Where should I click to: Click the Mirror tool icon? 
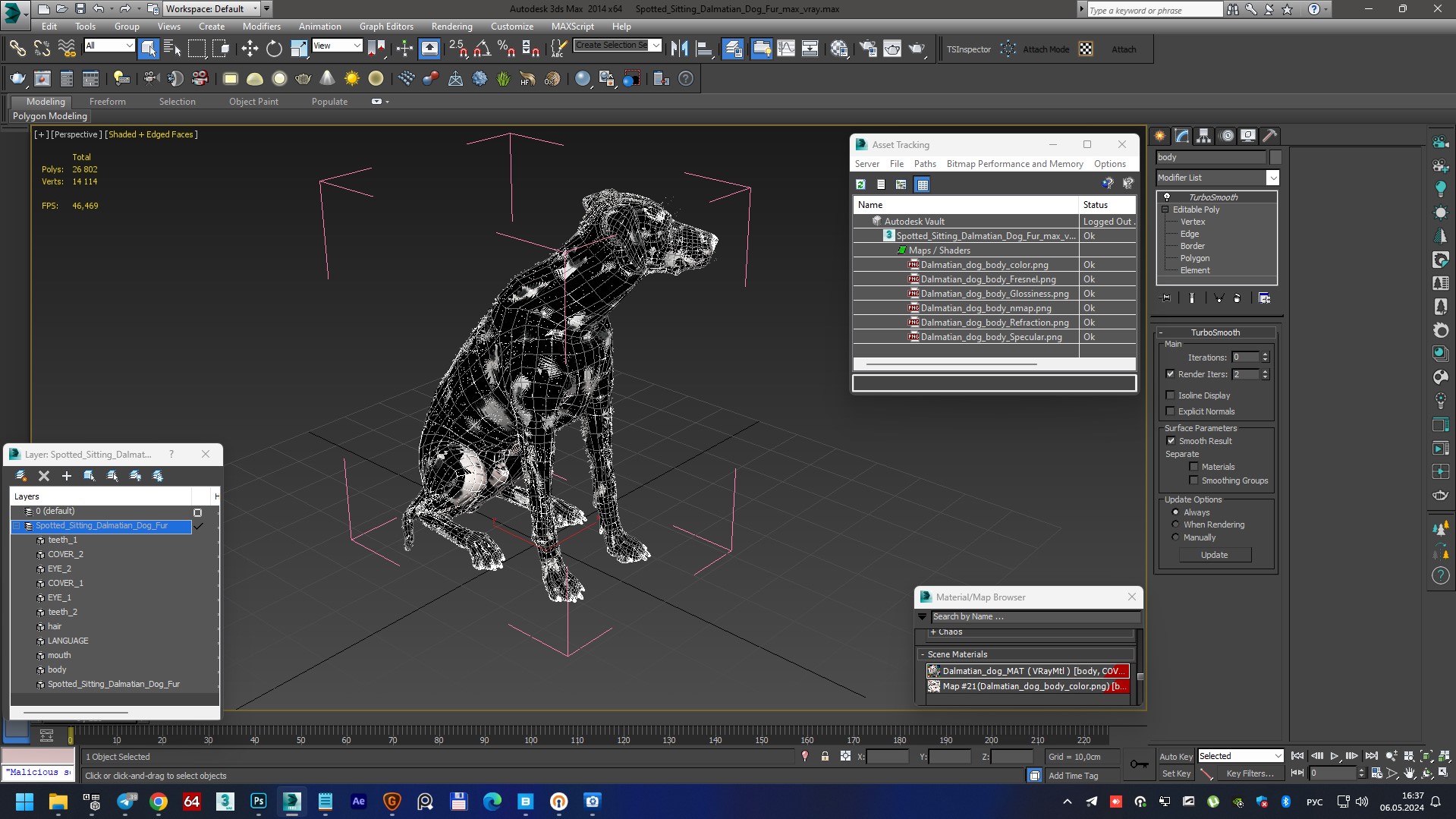pyautogui.click(x=679, y=49)
